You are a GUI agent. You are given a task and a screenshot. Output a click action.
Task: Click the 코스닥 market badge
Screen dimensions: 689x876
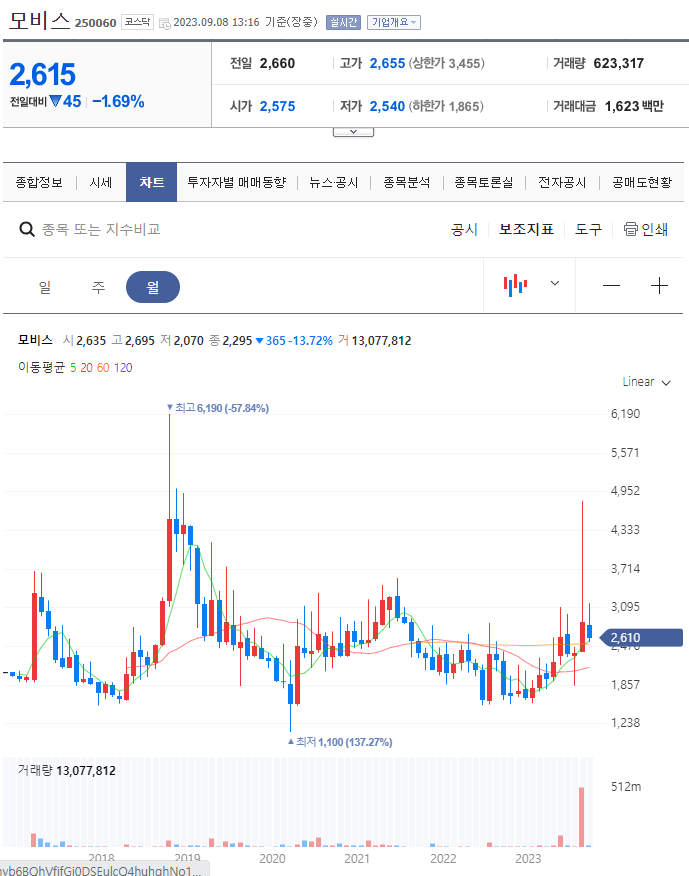pyautogui.click(x=137, y=22)
